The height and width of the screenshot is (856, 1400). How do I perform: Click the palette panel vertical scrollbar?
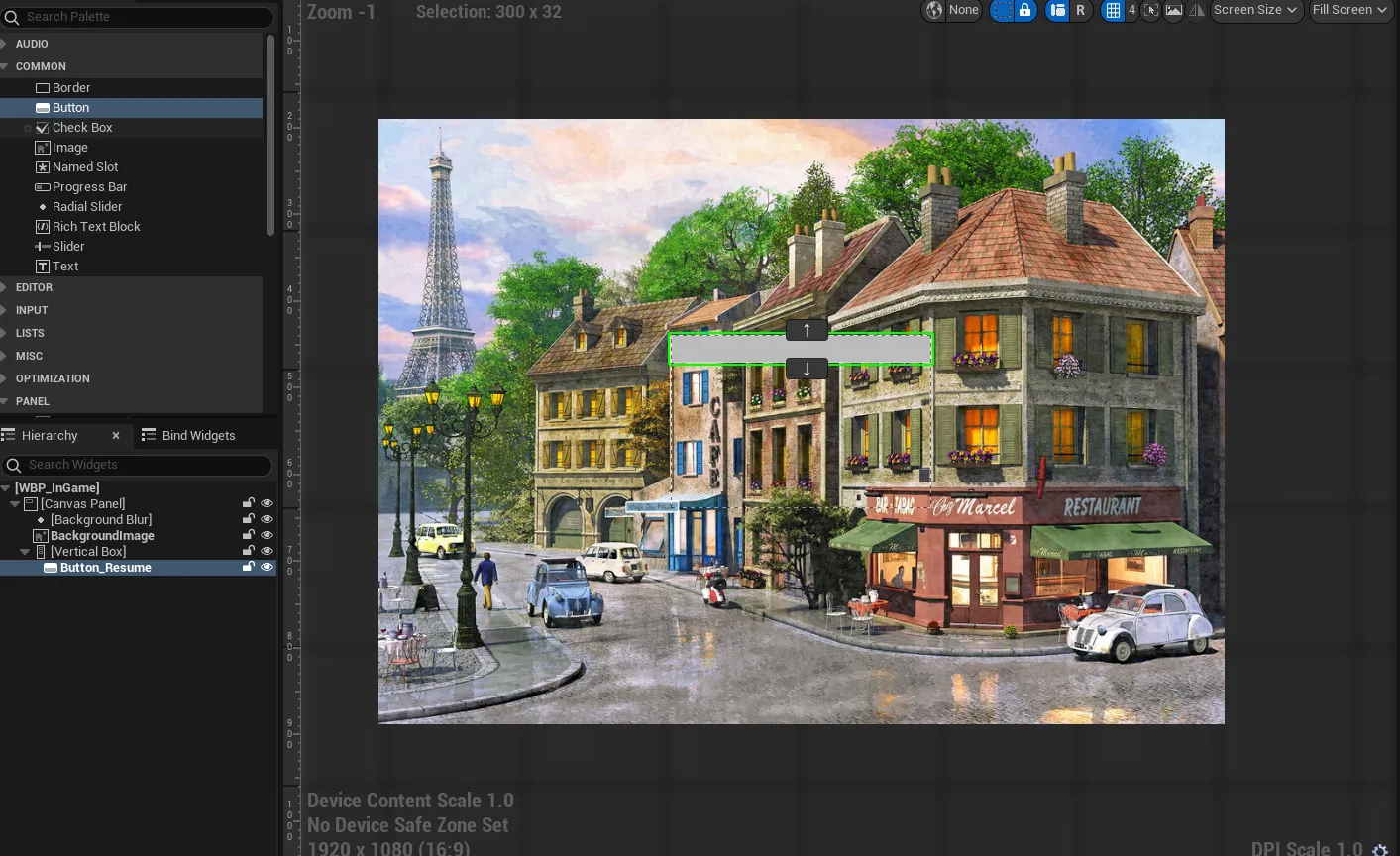(269, 135)
